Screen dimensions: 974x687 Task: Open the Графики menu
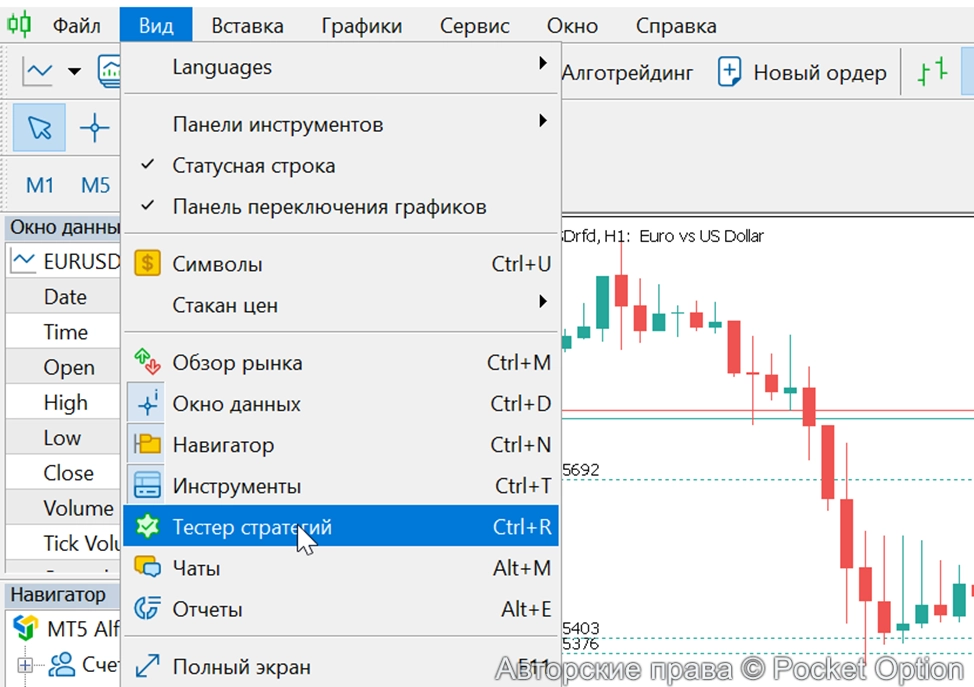click(360, 25)
